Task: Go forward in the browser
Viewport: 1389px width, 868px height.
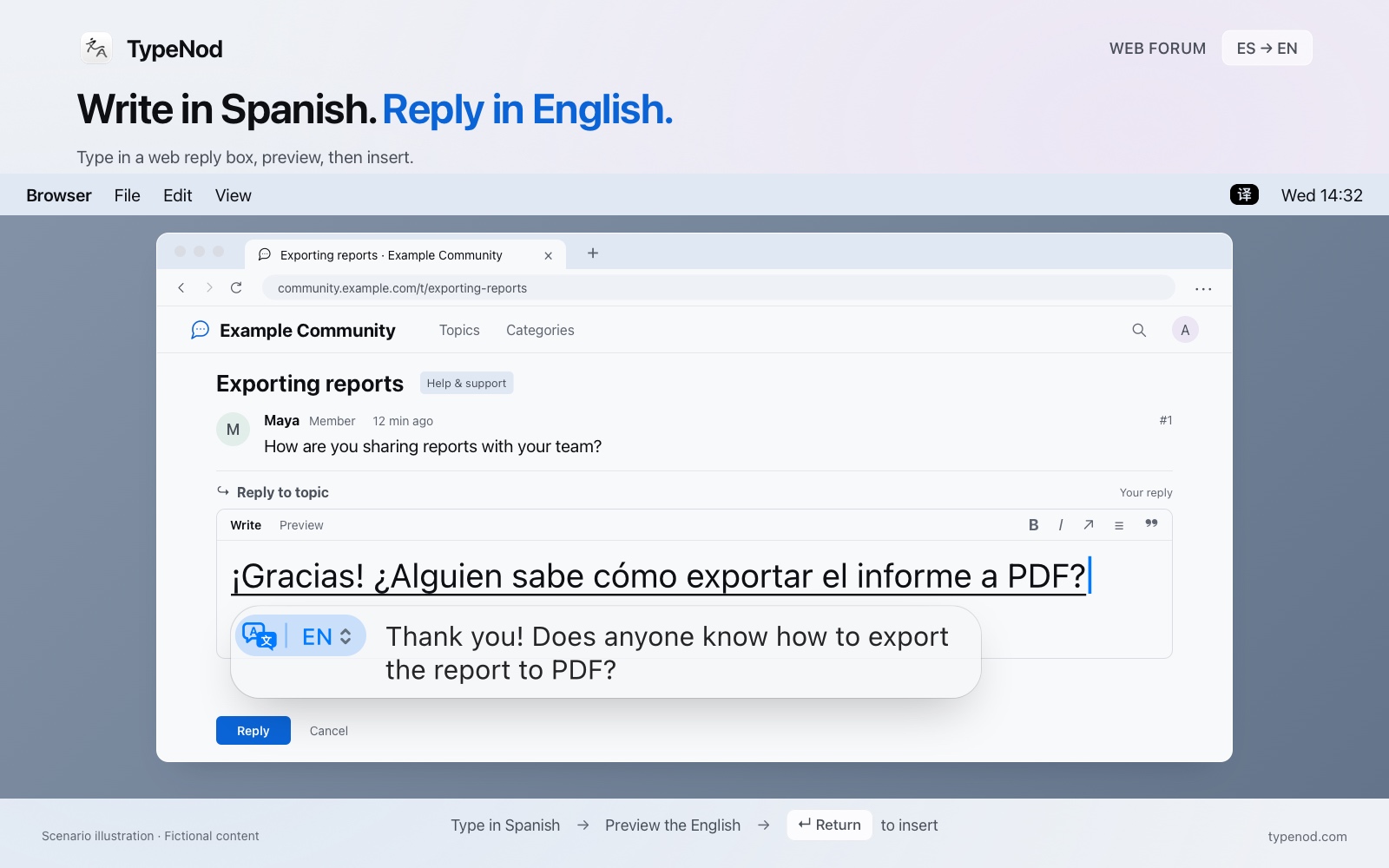Action: tap(209, 287)
